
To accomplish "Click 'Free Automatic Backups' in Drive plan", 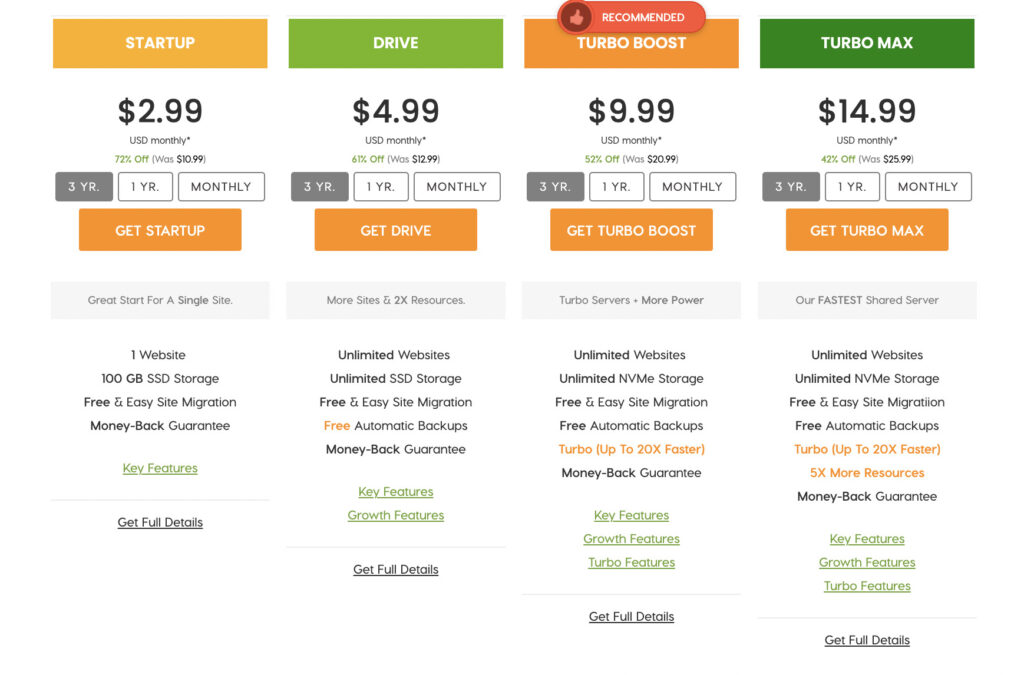I will [x=396, y=426].
